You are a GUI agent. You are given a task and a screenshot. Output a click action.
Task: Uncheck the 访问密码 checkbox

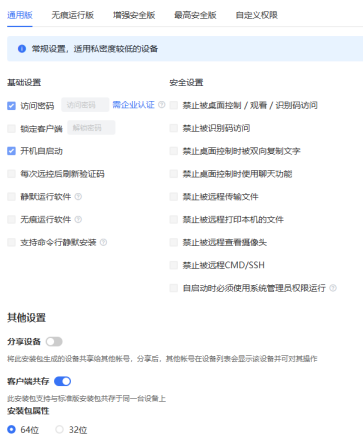[x=11, y=106]
